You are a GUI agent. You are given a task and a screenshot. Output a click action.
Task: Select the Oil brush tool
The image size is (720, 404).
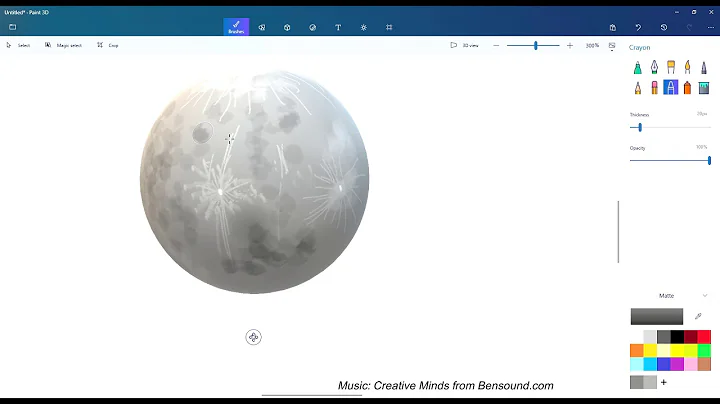(x=671, y=68)
